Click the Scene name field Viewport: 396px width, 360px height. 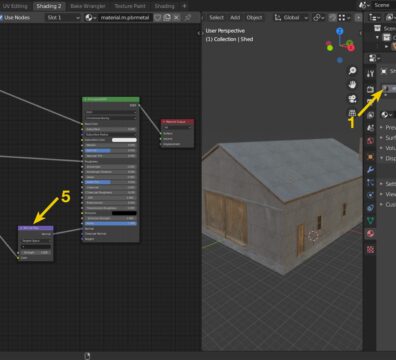point(384,5)
